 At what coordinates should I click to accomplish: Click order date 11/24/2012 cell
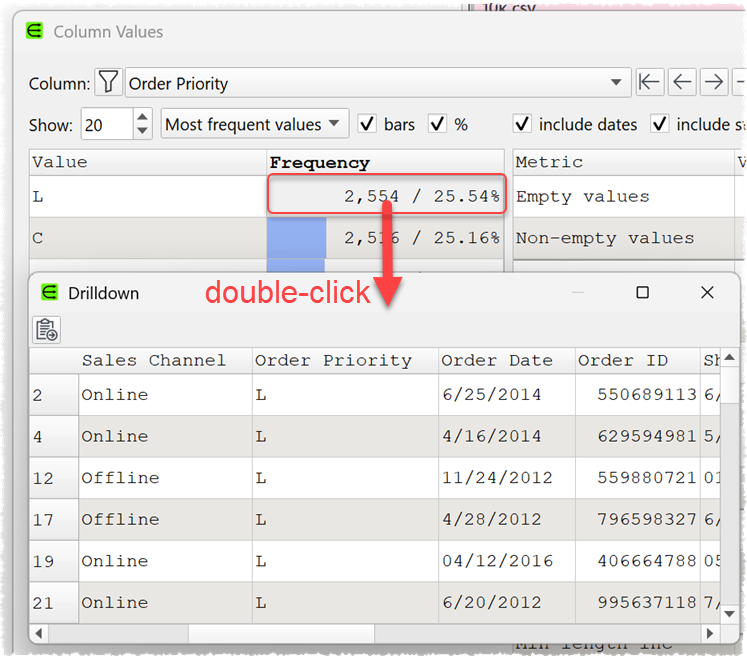pos(506,478)
